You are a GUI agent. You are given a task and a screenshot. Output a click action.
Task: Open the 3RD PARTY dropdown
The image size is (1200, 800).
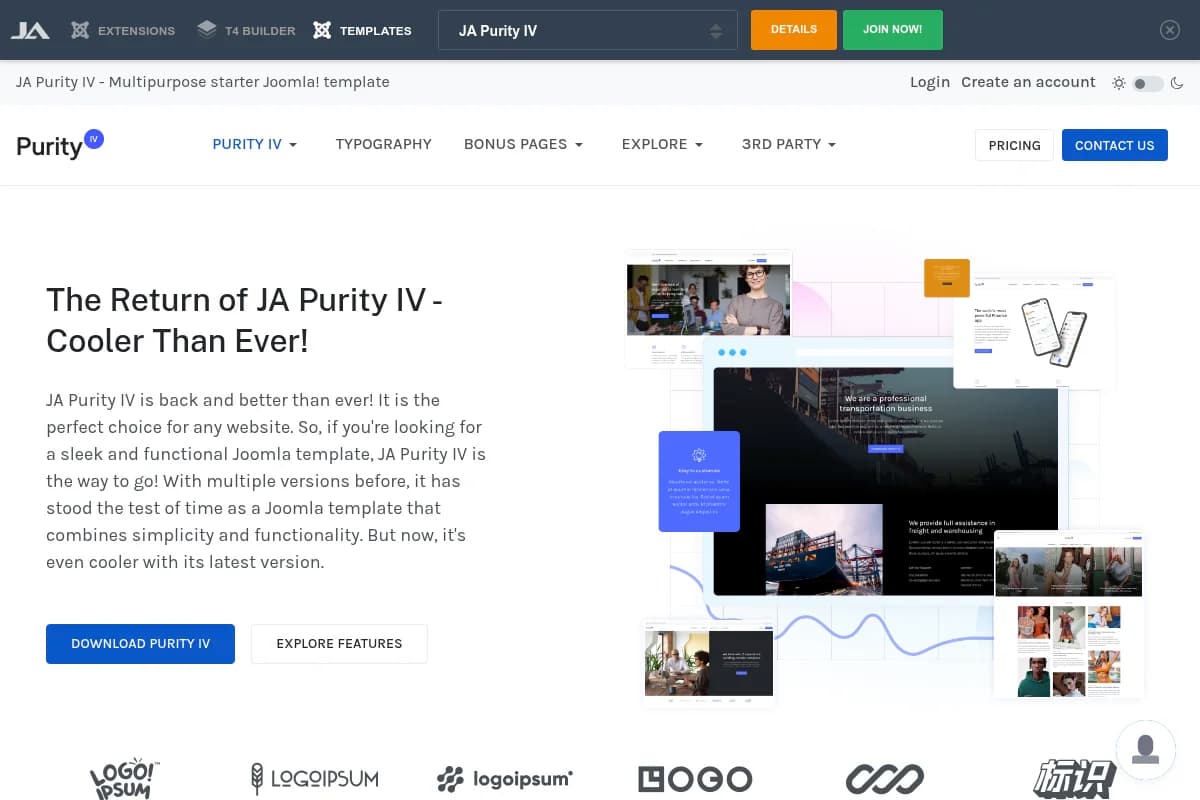(x=788, y=144)
